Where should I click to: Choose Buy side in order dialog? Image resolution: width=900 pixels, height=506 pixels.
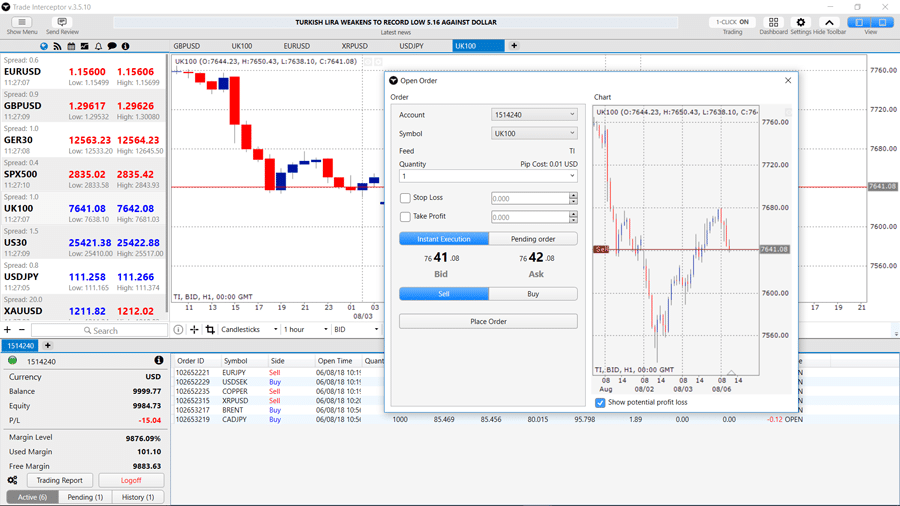pyautogui.click(x=533, y=294)
